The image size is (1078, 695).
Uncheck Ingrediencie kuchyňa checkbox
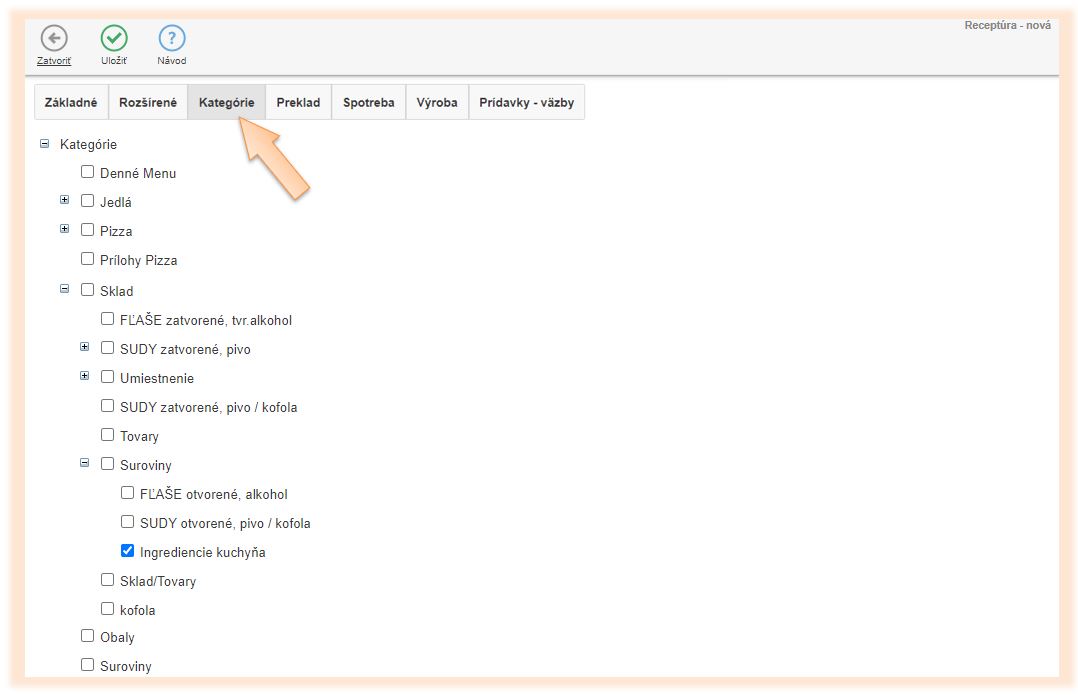pyautogui.click(x=127, y=551)
